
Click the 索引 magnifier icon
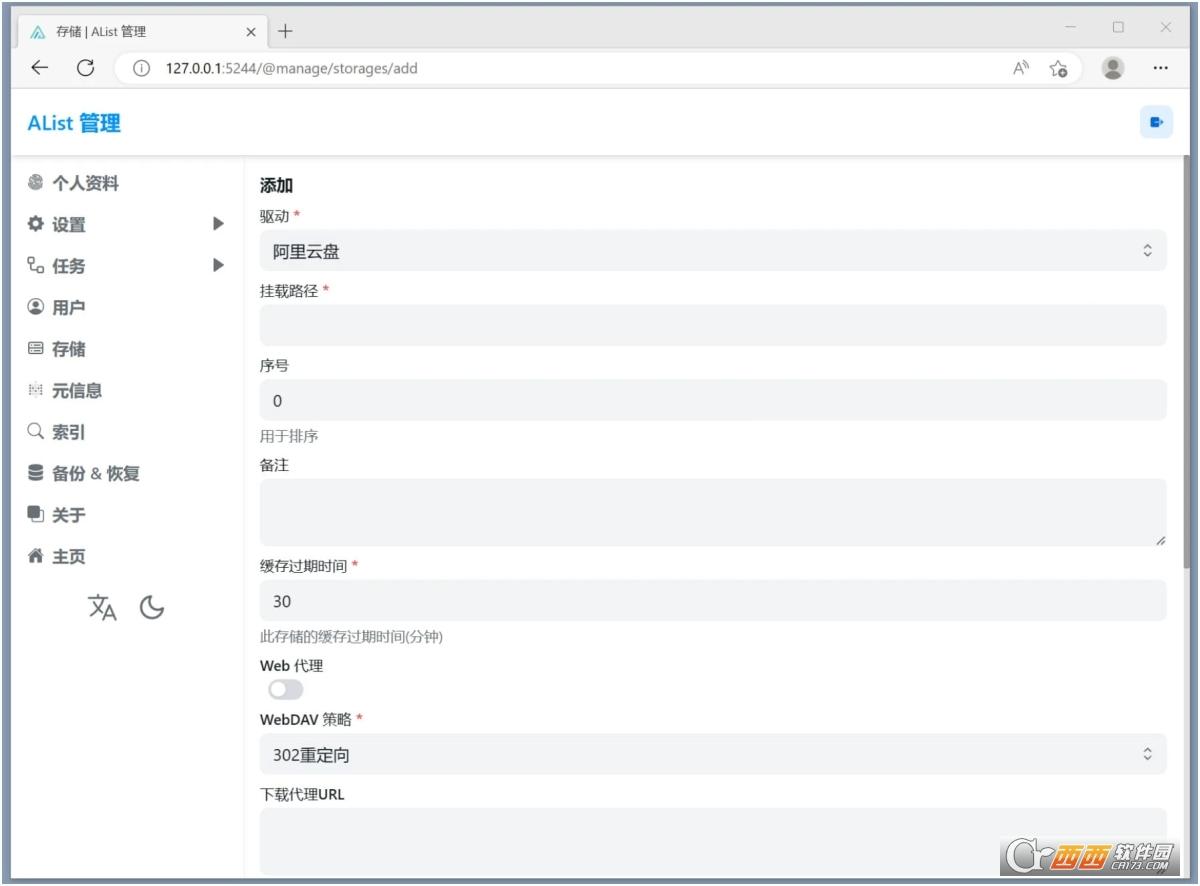[36, 431]
